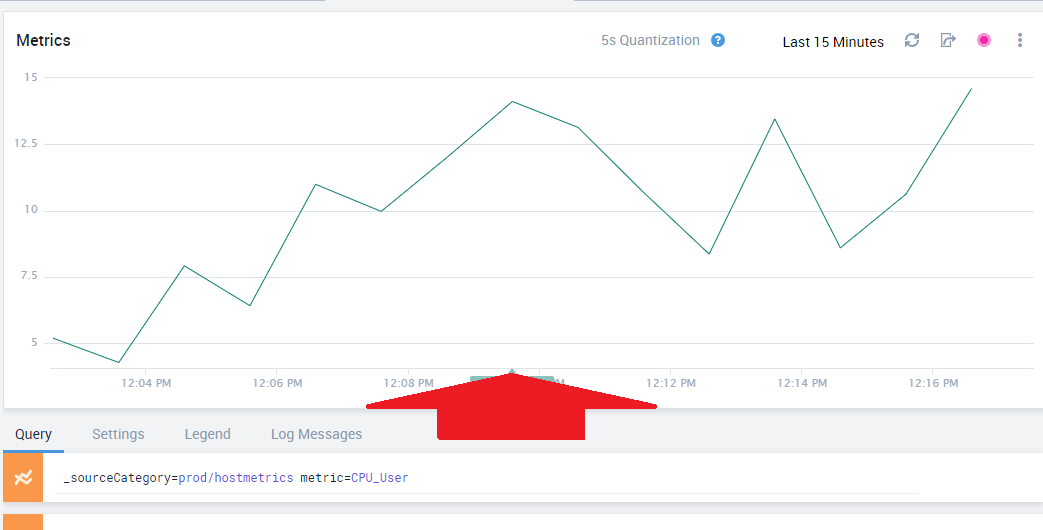Click the 12:16 PM axis label
The image size is (1043, 530).
pos(933,383)
